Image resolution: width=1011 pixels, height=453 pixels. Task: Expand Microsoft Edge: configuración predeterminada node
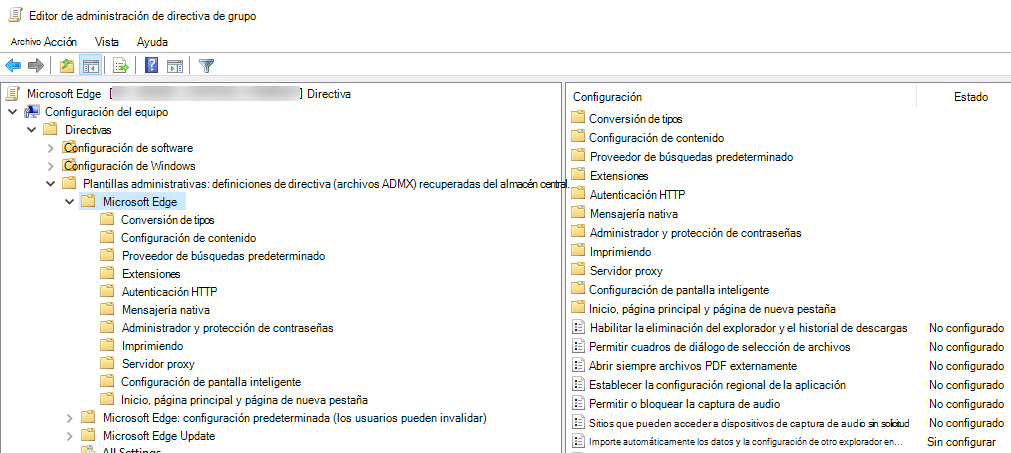click(70, 418)
